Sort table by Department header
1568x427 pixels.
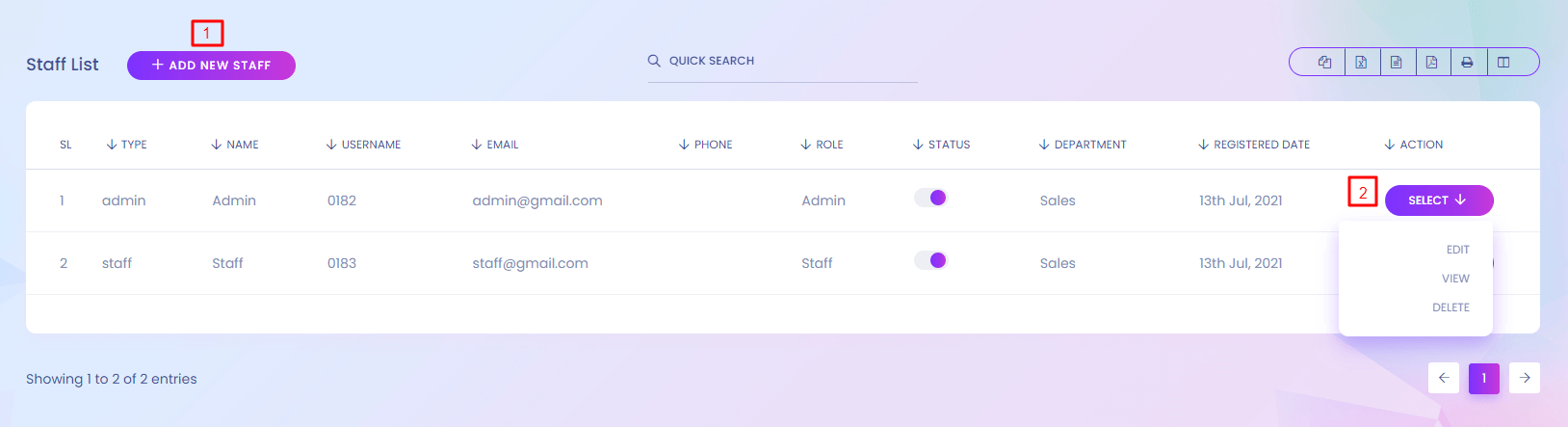point(1089,145)
